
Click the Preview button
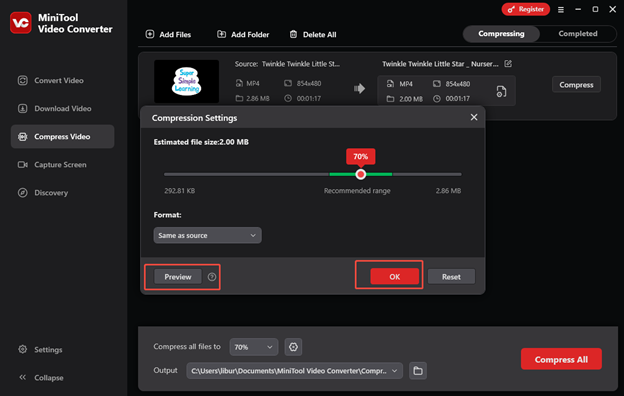177,277
